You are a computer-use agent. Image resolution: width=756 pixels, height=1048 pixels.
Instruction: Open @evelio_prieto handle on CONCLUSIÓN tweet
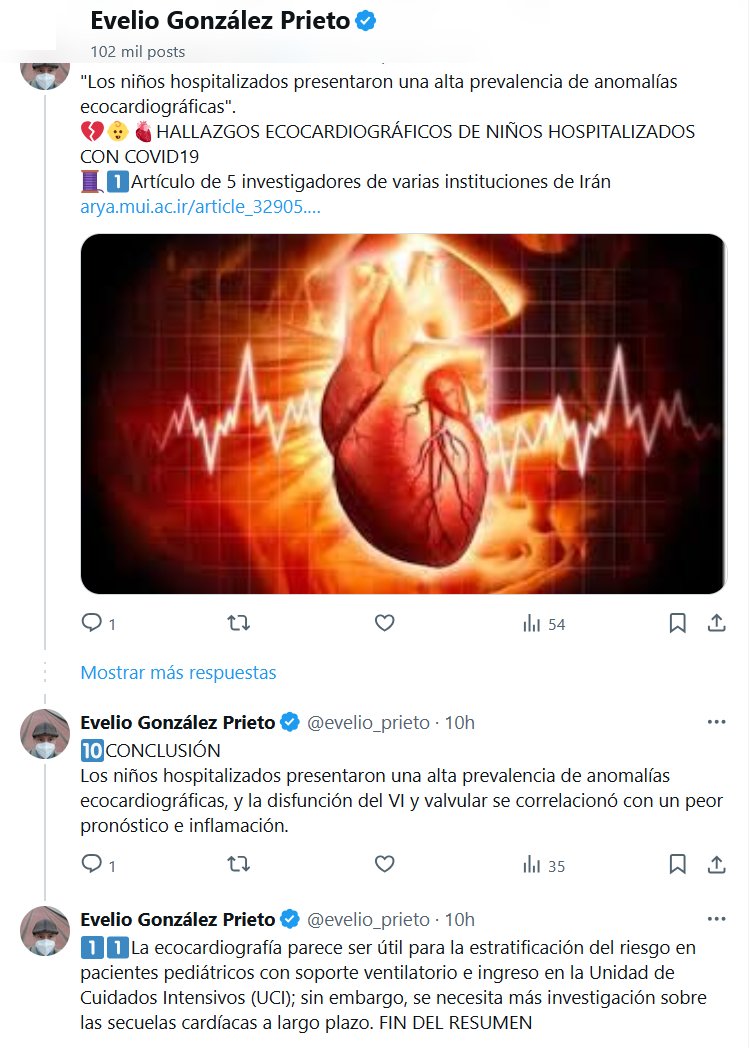pos(368,722)
